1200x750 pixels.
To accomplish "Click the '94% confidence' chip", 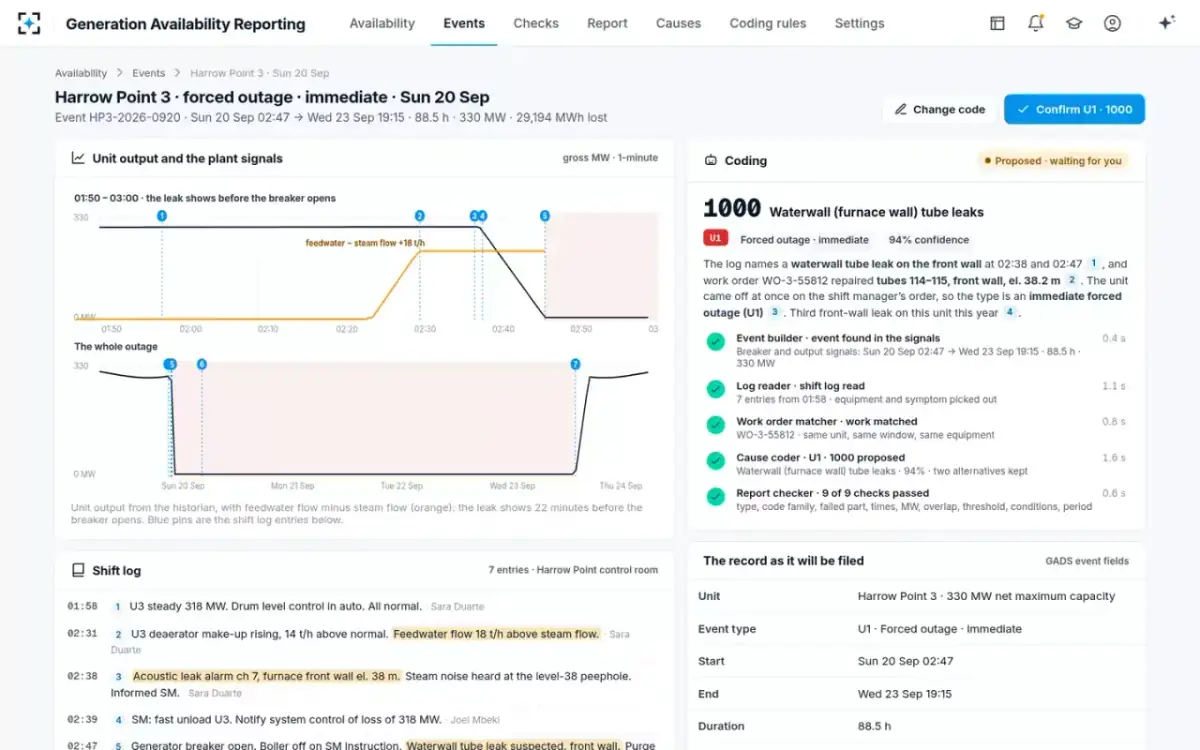I will (929, 240).
